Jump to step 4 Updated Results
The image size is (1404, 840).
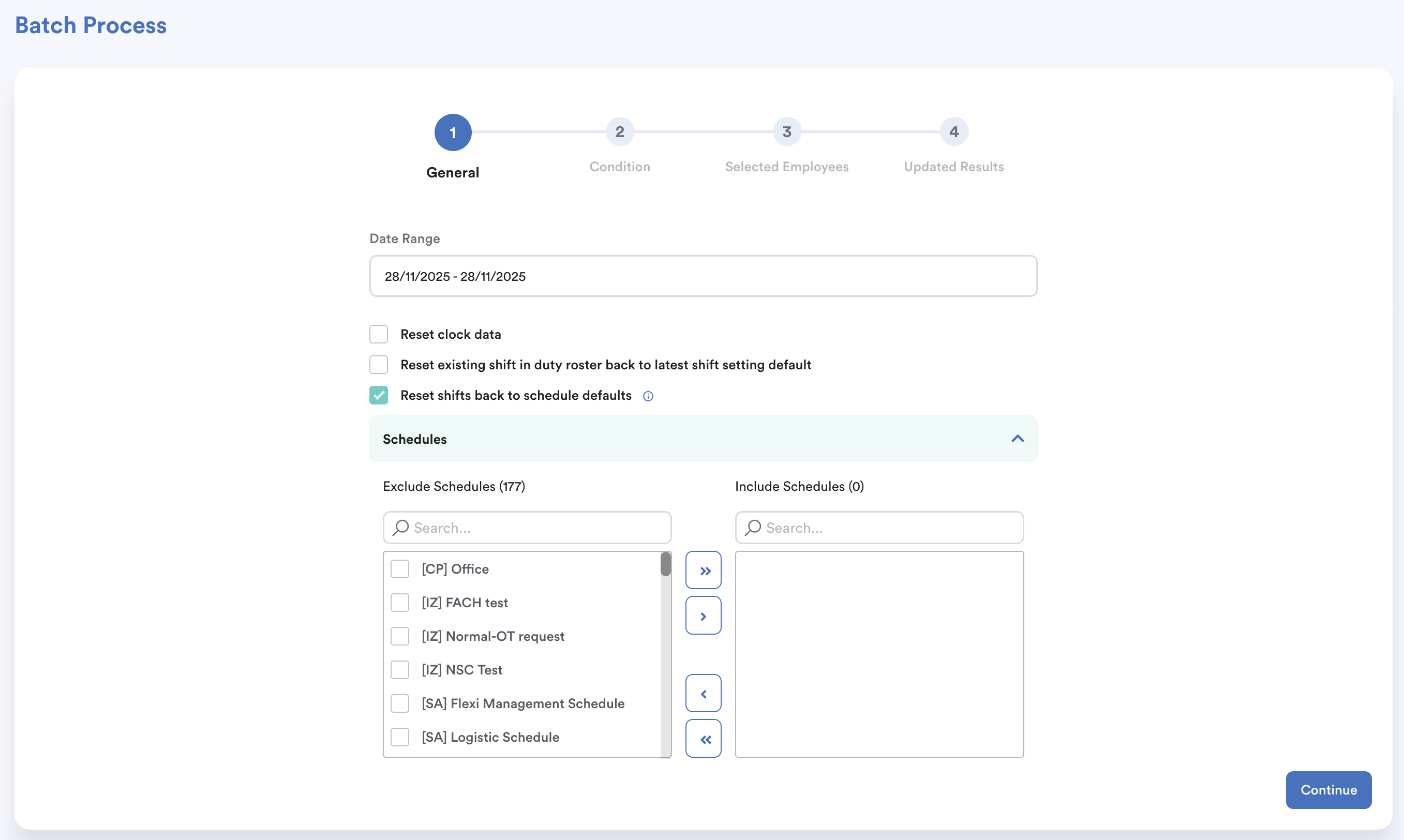coord(954,132)
